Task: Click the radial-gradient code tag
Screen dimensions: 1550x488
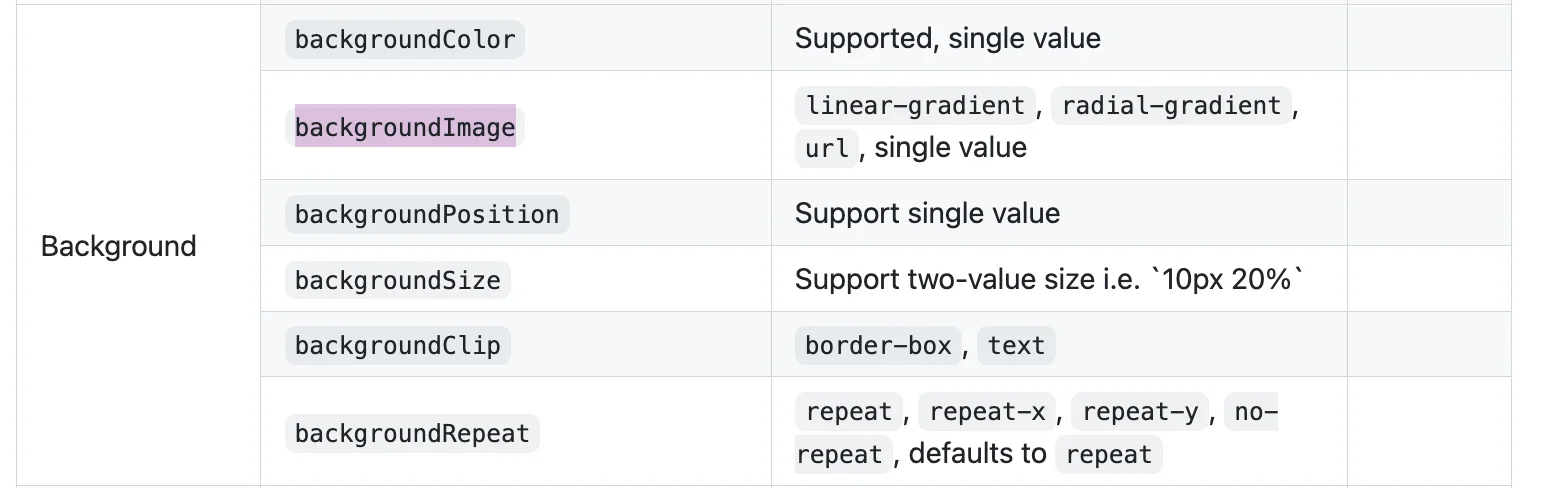Action: click(x=1171, y=105)
